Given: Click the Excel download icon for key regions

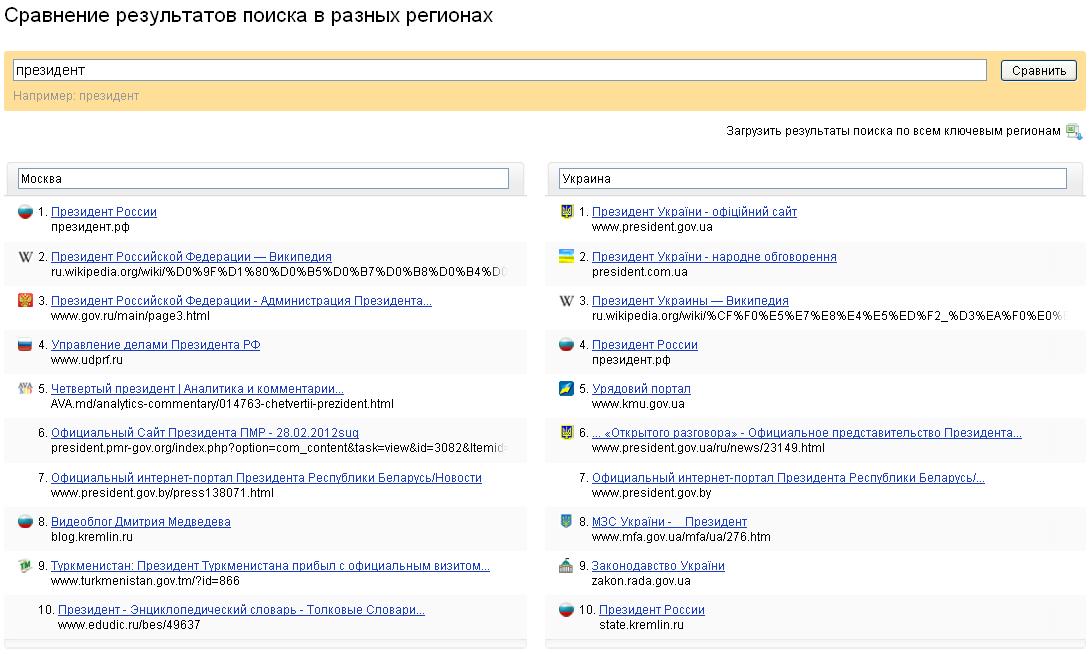Looking at the screenshot, I should point(1074,131).
